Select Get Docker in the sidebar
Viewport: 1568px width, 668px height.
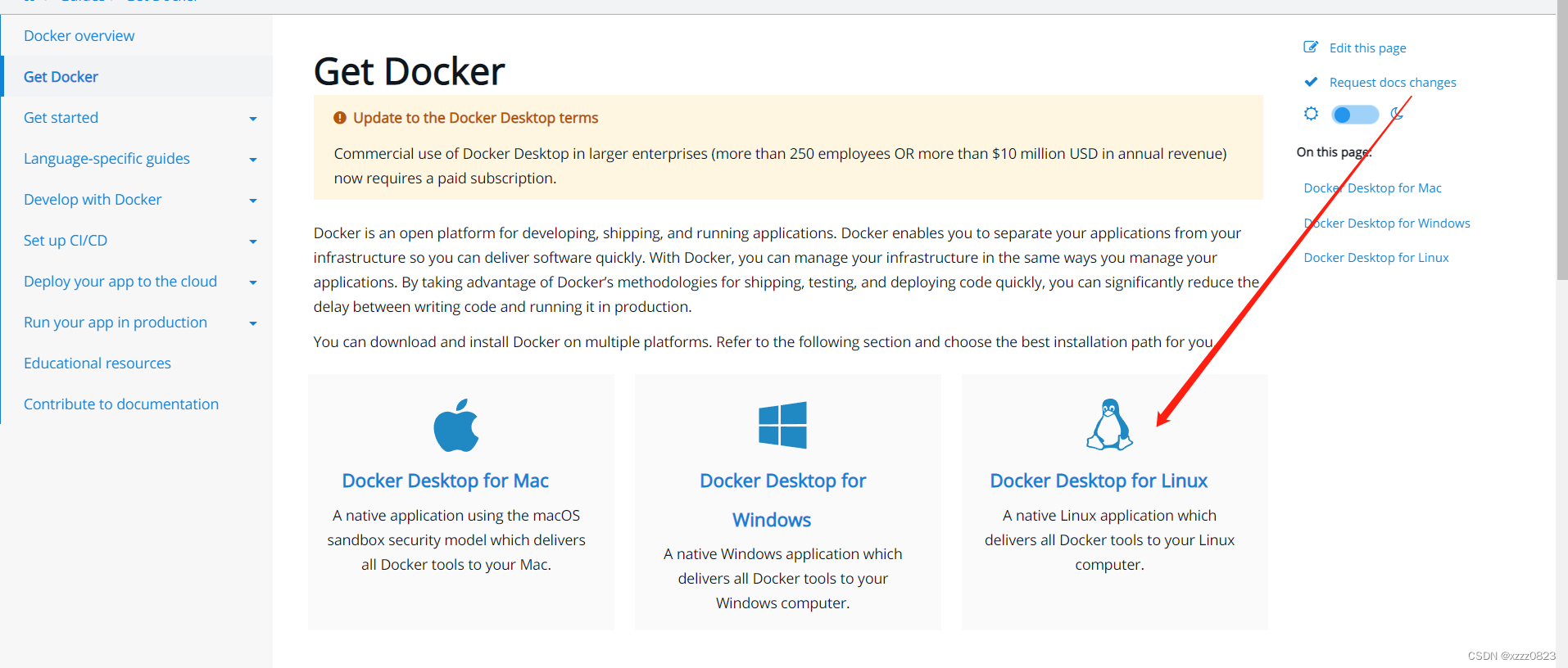[x=61, y=77]
